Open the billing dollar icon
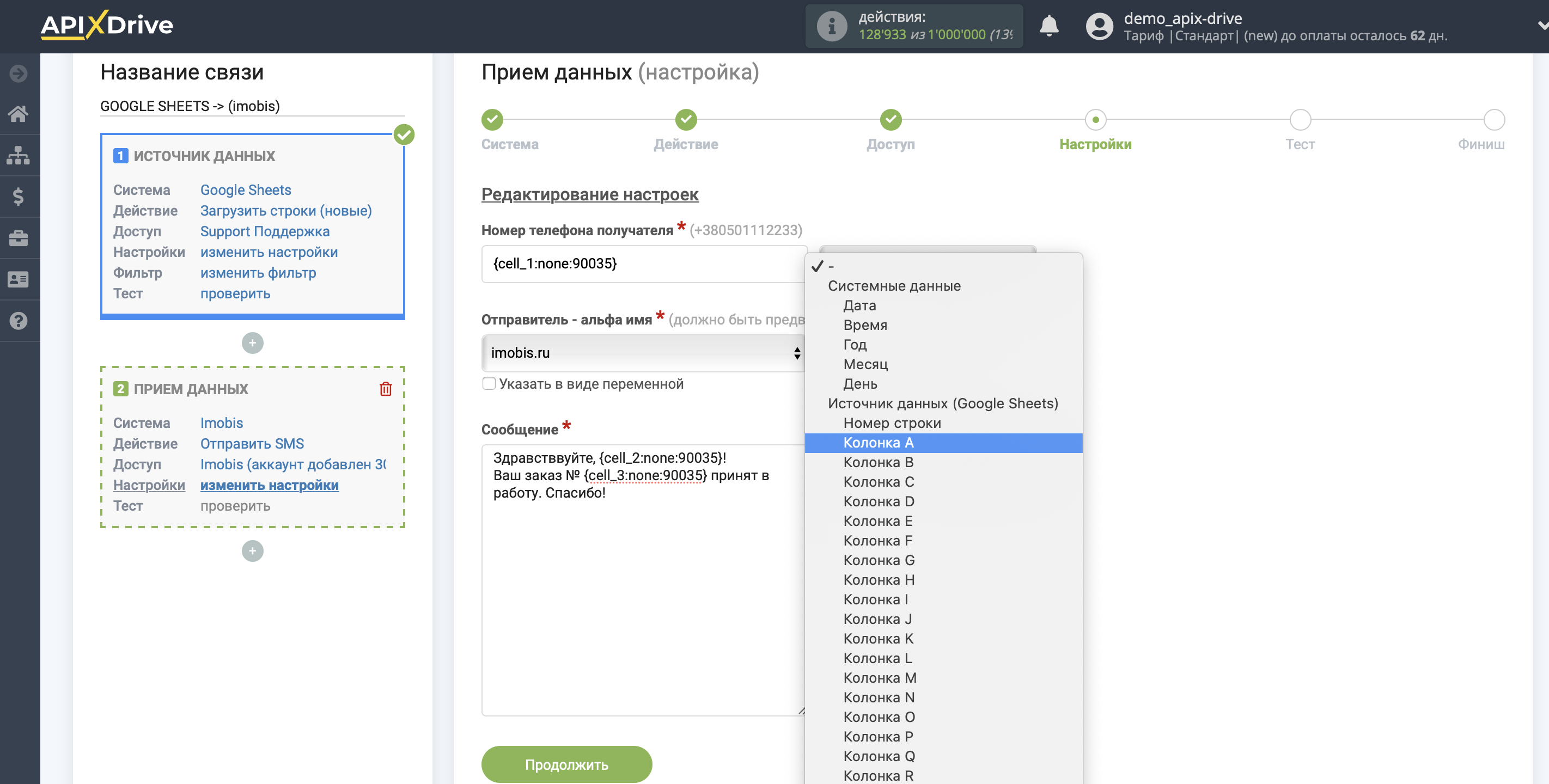 (19, 197)
